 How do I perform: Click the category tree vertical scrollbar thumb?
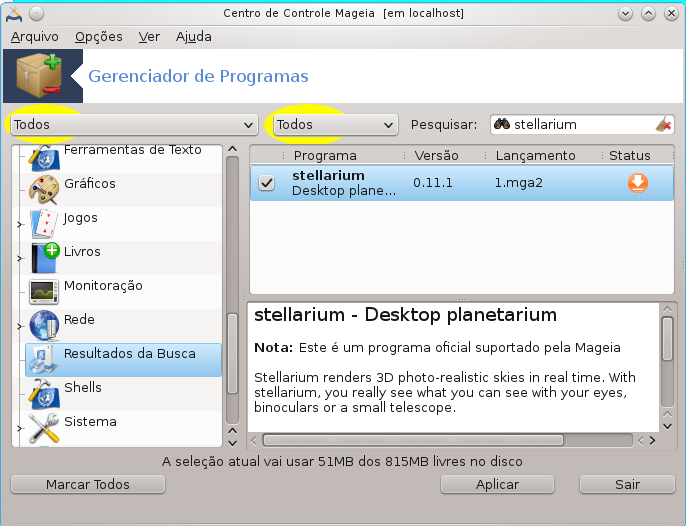(x=233, y=354)
